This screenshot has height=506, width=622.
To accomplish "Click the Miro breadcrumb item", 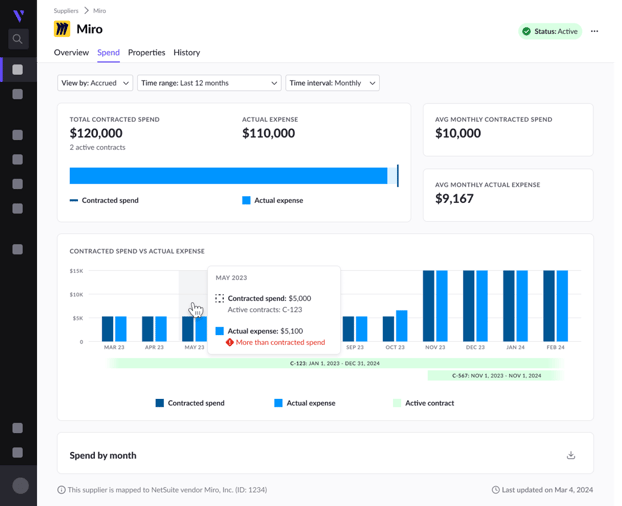I will tap(100, 11).
